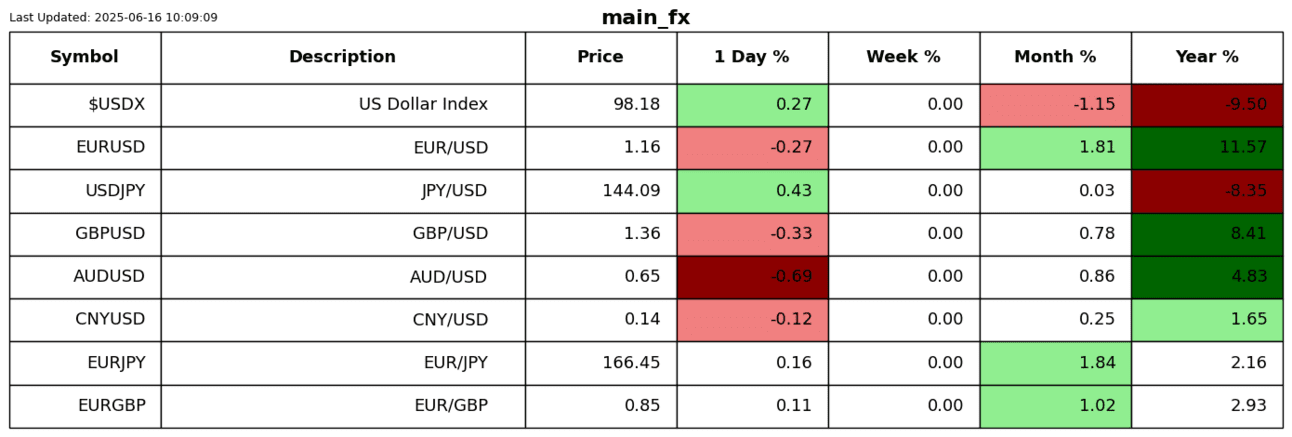Click the dark green 11.57 year cell
Image resolution: width=1292 pixels, height=437 pixels.
click(1207, 148)
